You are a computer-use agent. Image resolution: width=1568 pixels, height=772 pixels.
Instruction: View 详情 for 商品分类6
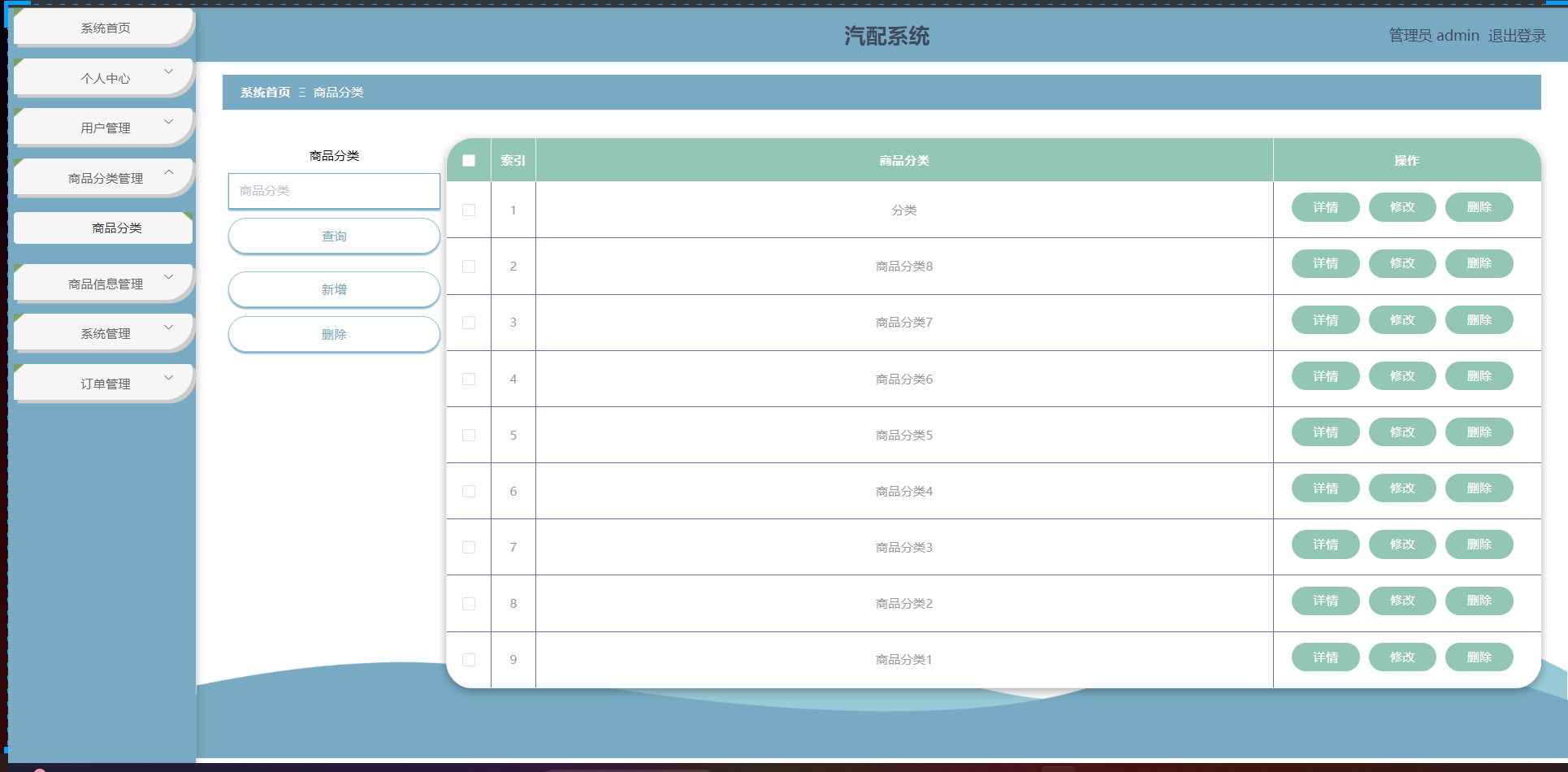[1325, 376]
